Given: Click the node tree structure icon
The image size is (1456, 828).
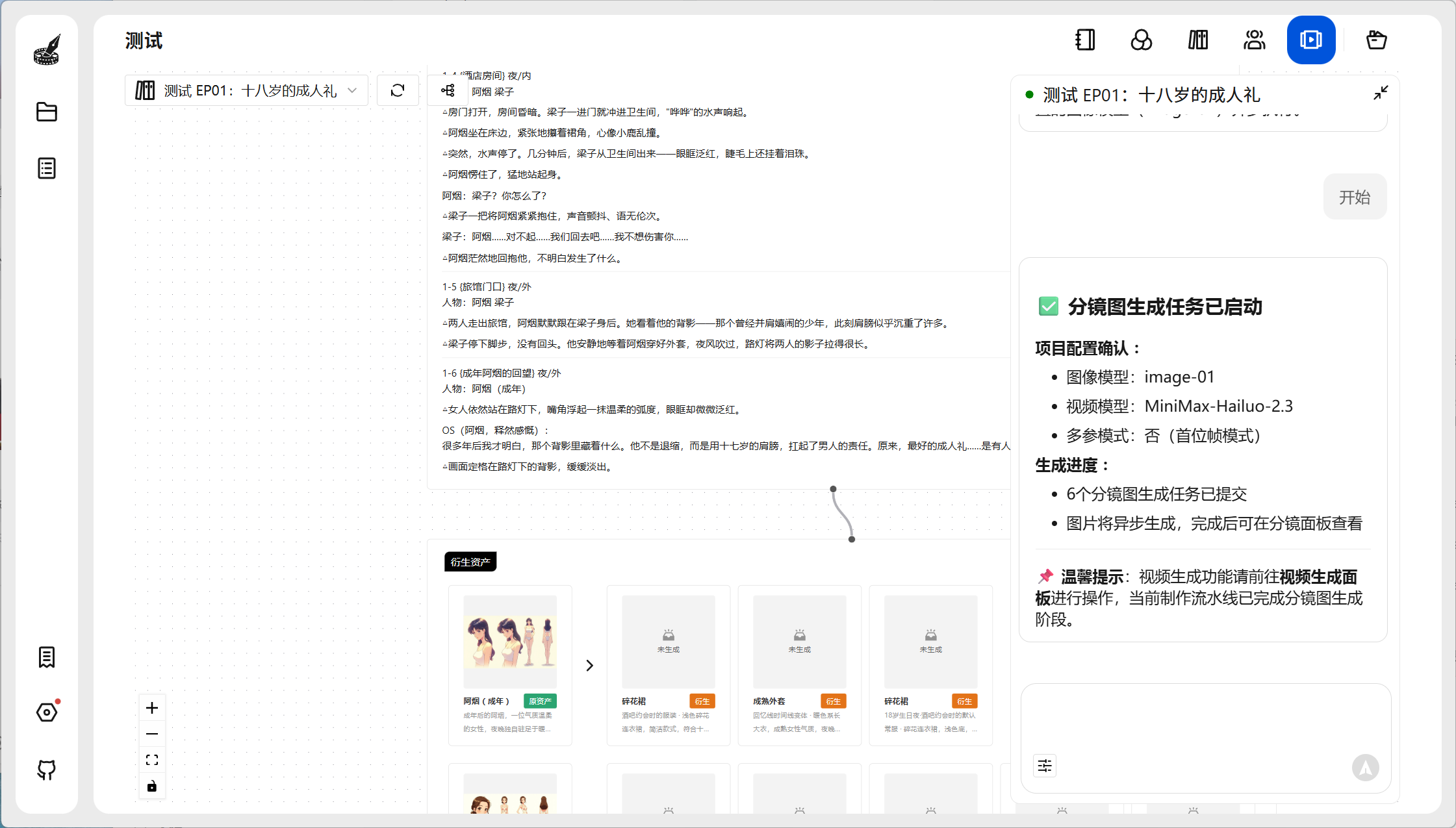Looking at the screenshot, I should coord(448,90).
